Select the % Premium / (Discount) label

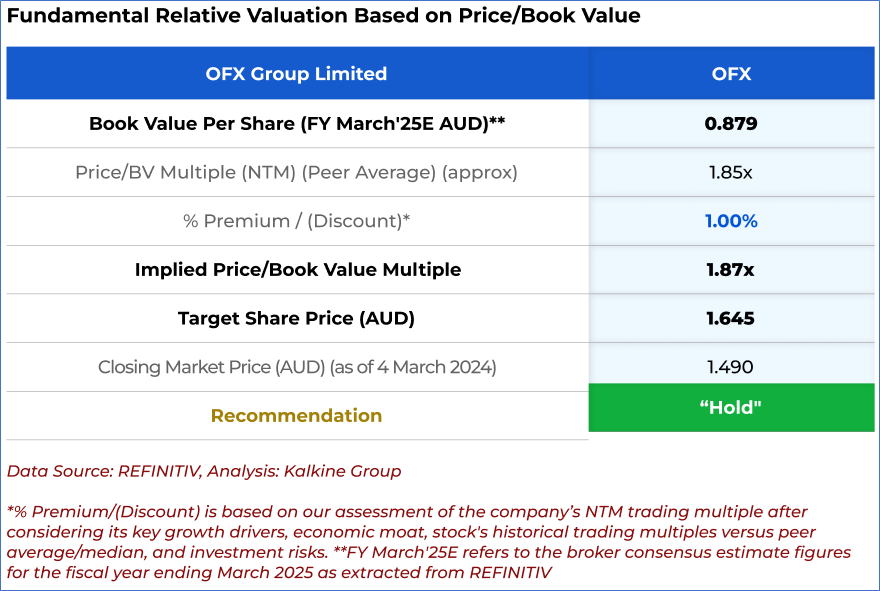pos(296,221)
